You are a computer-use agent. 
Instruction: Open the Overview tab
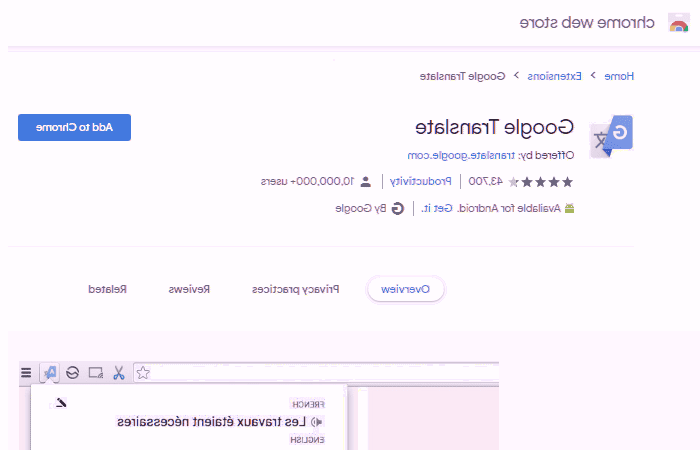point(406,289)
